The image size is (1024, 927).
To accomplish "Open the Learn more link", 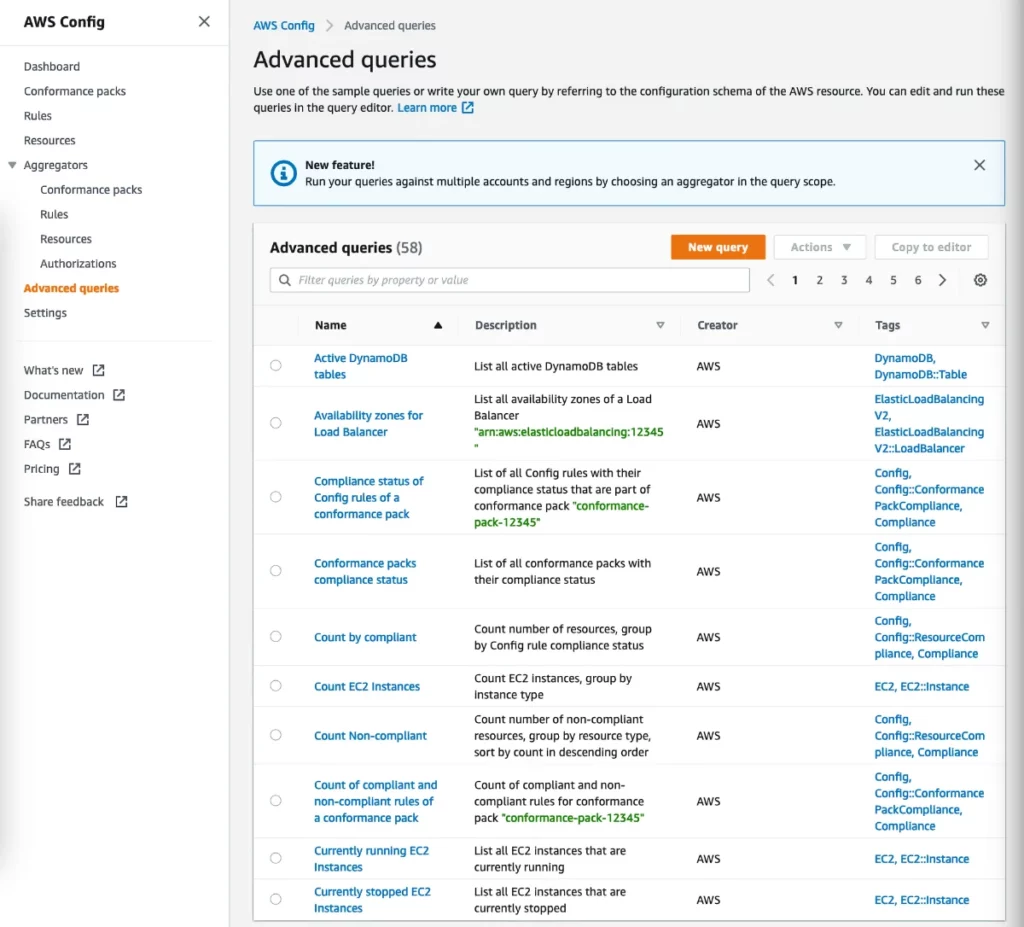I will (x=426, y=108).
